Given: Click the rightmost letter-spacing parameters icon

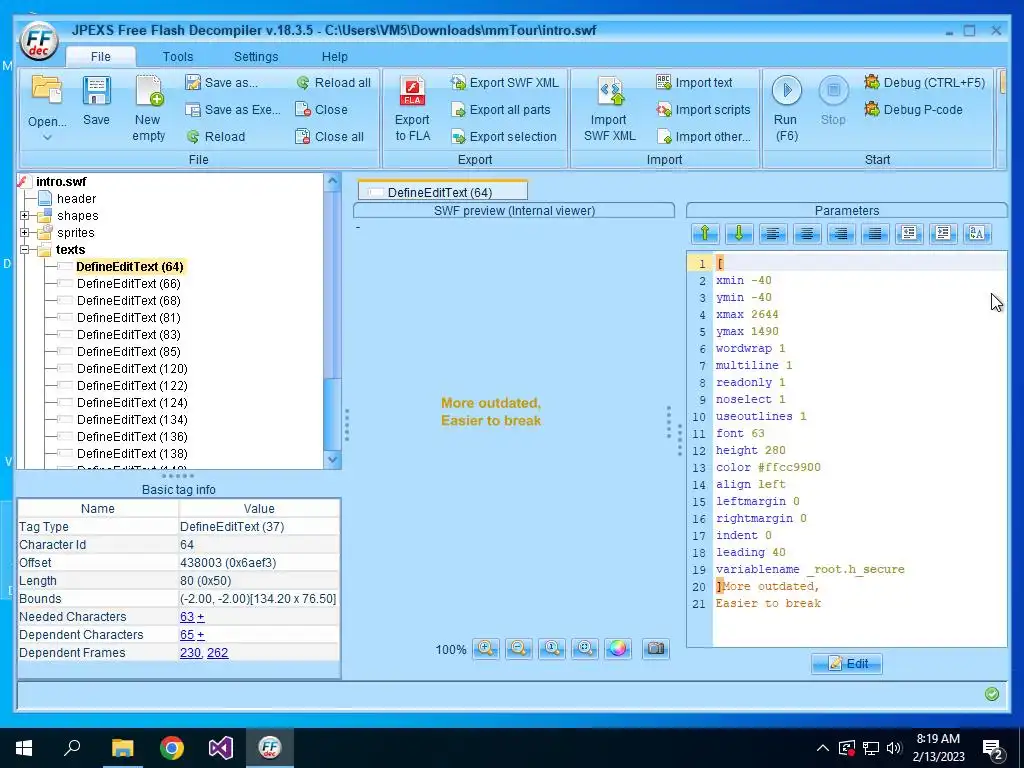Looking at the screenshot, I should pyautogui.click(x=977, y=233).
